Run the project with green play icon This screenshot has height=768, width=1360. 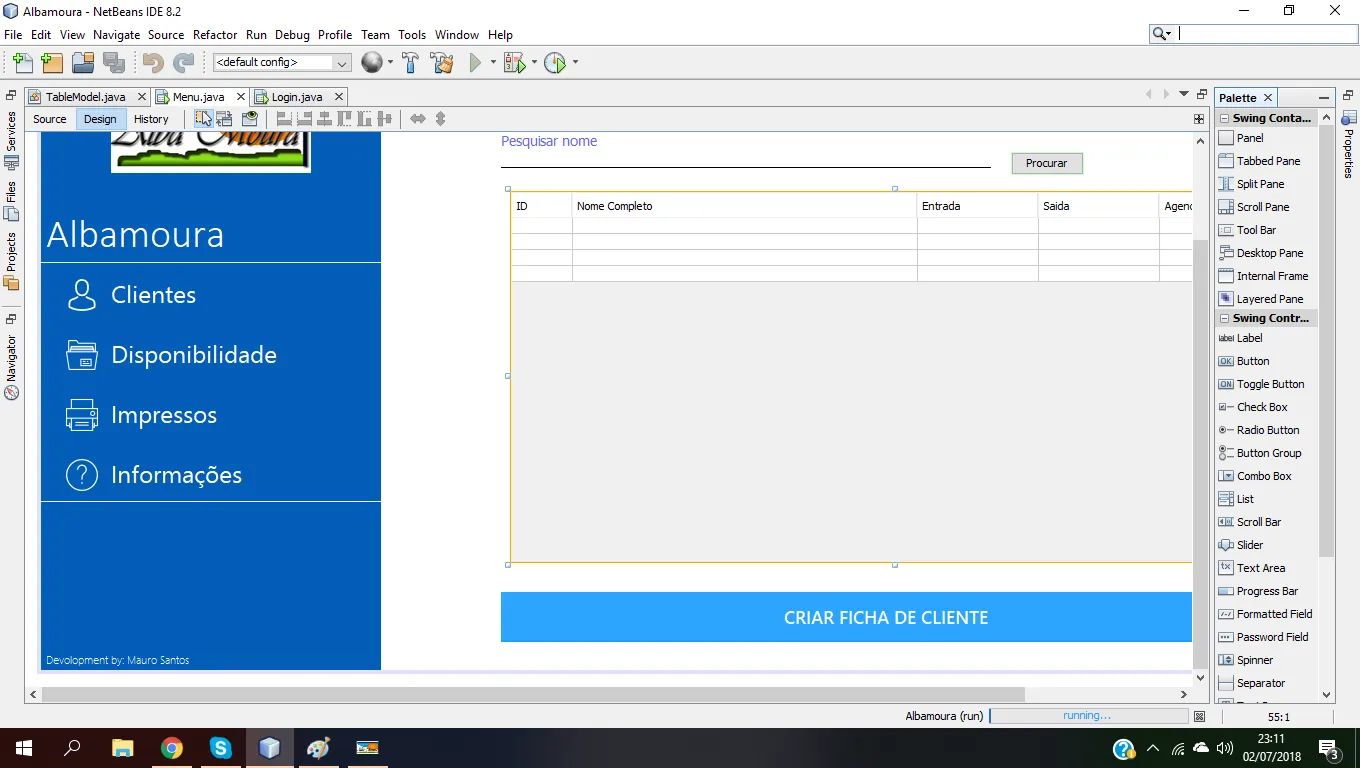tap(476, 63)
